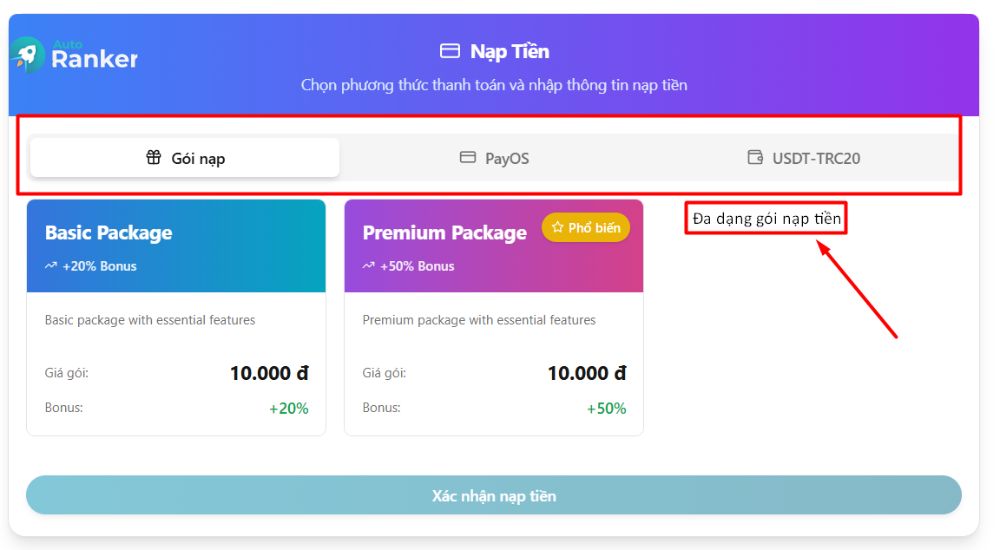This screenshot has width=1000, height=550.
Task: Select the Gói nạp tab
Action: tap(185, 158)
